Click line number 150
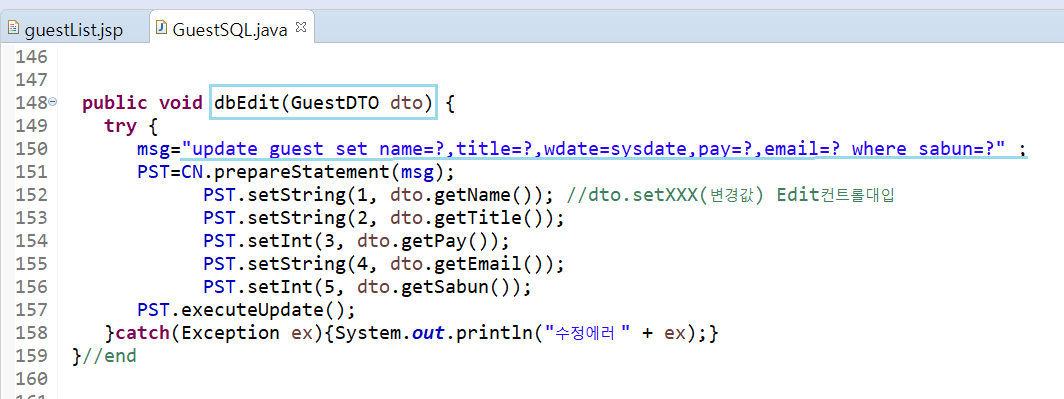The image size is (1064, 399). tap(31, 149)
